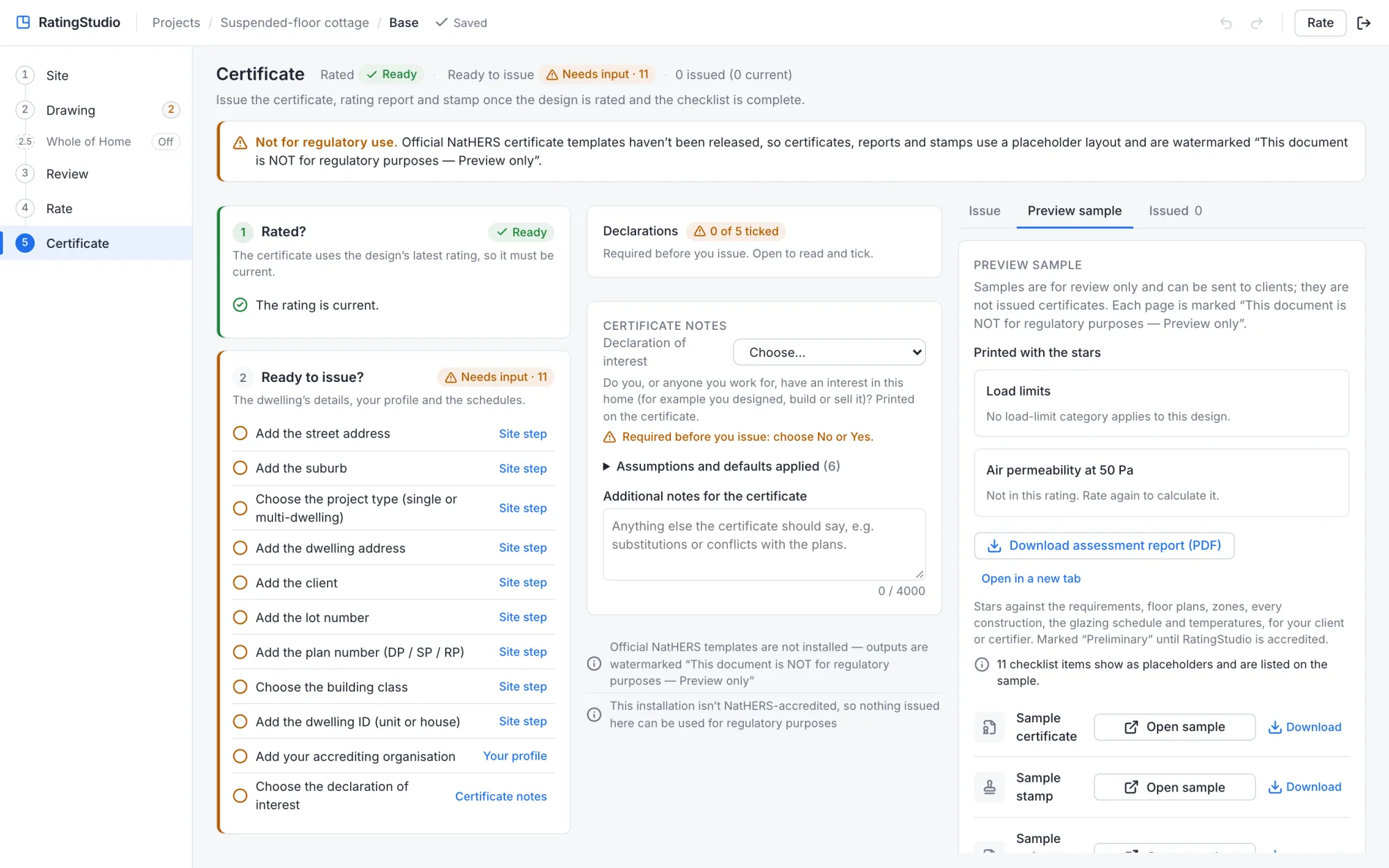
Task: Open the Declarations 0 of 5 ticked card
Action: point(764,242)
